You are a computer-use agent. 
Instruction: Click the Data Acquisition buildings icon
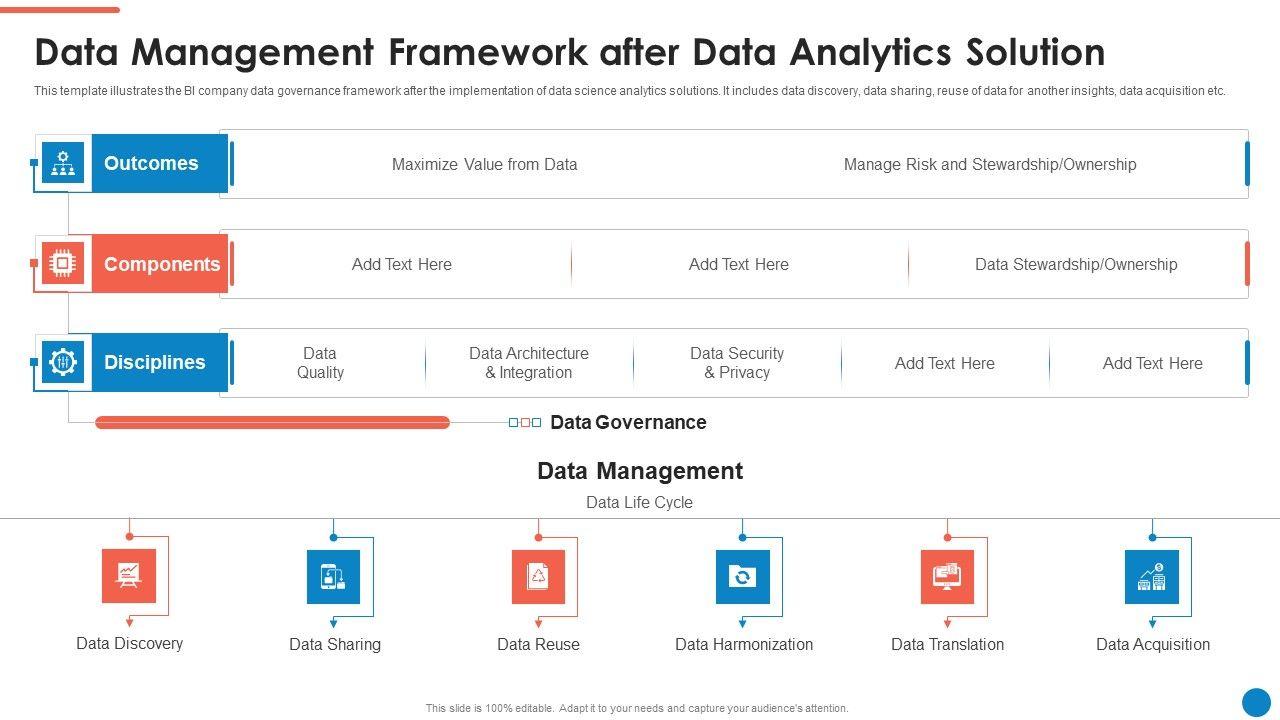coord(1152,577)
